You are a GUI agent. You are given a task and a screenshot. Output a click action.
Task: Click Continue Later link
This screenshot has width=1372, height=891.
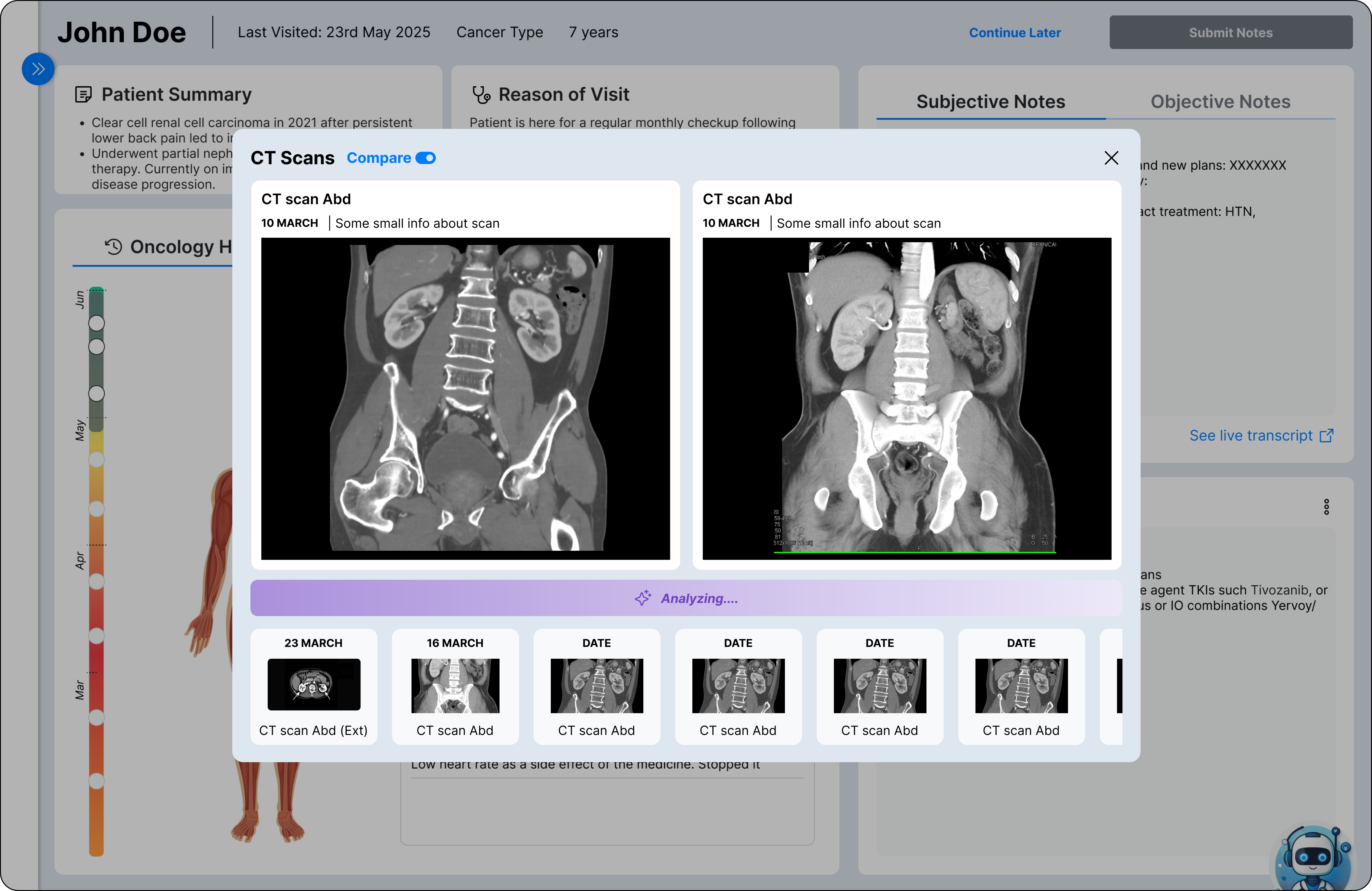pos(1014,33)
